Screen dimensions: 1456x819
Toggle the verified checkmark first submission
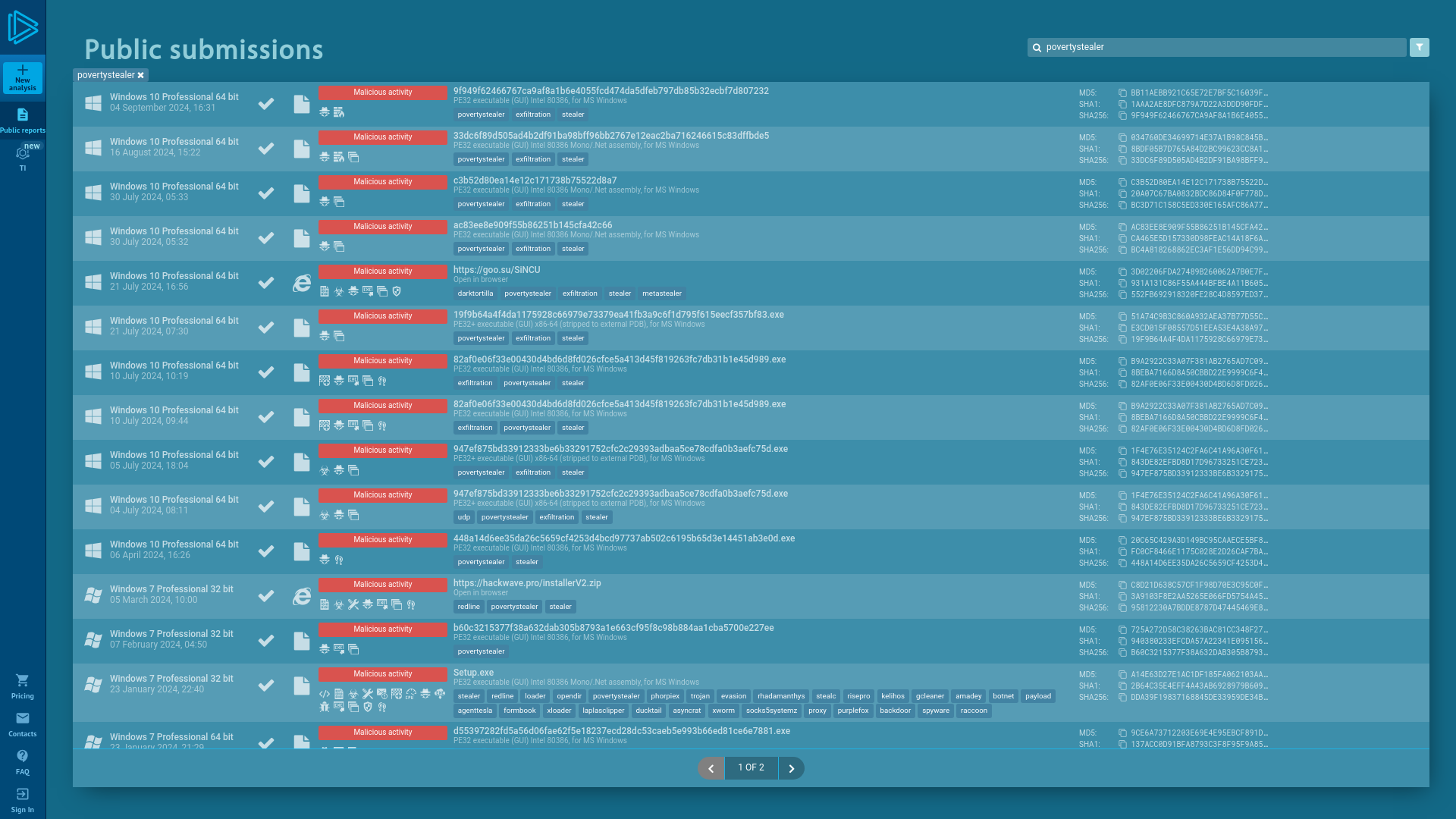click(x=266, y=103)
